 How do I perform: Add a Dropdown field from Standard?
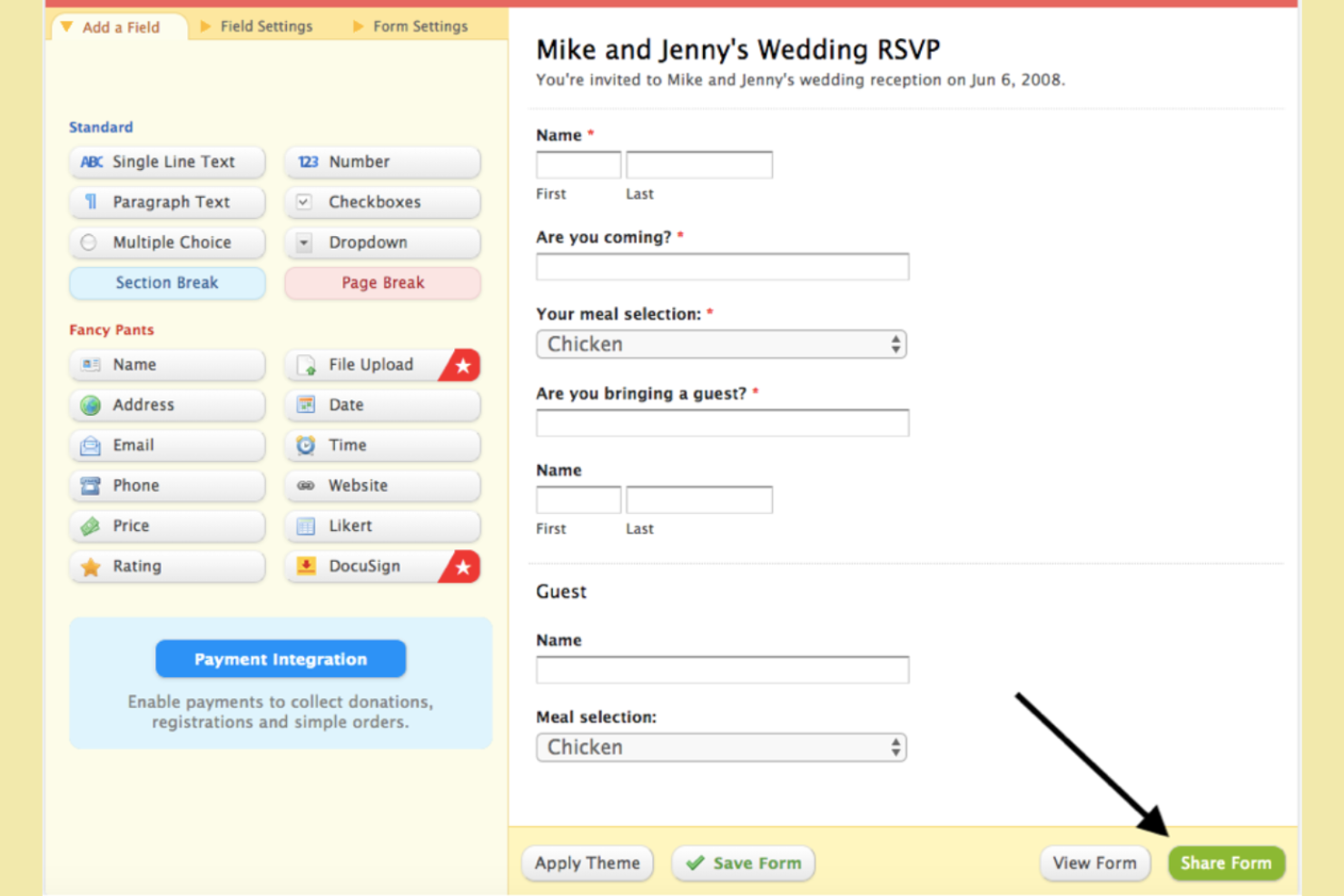click(x=382, y=242)
